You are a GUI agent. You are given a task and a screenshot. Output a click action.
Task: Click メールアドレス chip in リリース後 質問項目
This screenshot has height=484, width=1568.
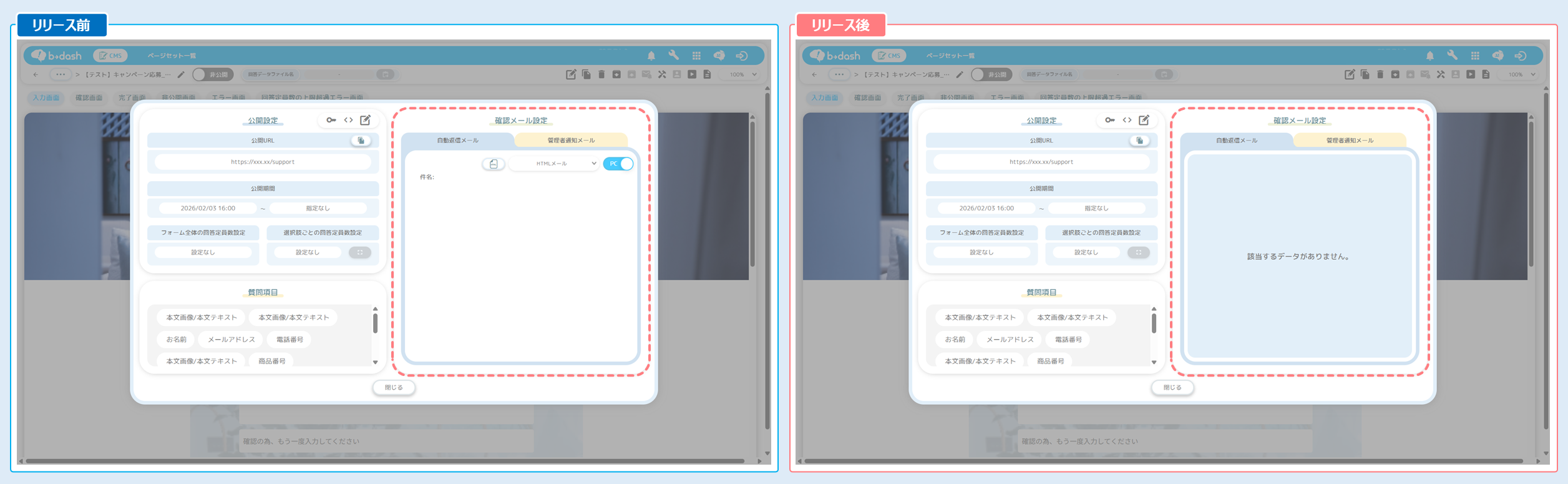click(x=1010, y=339)
